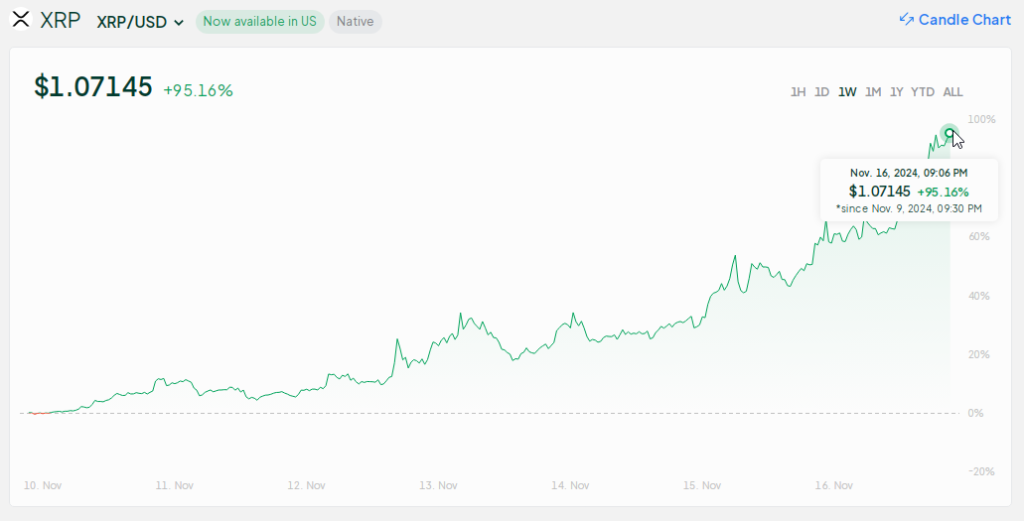Select the 1W time range

click(847, 92)
